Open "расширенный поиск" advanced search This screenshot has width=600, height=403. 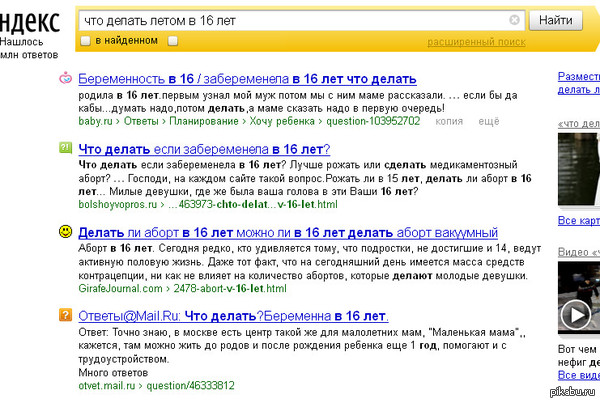coord(476,42)
